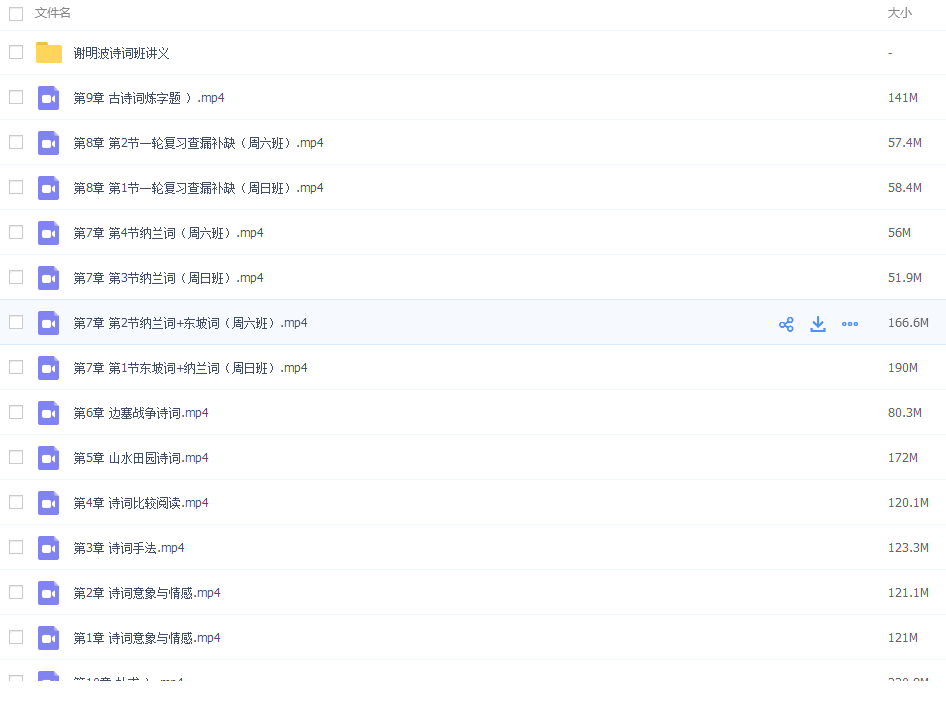946x704 pixels.
Task: Click video icon of 第2章 诗词意象与情感
Action: 48,592
